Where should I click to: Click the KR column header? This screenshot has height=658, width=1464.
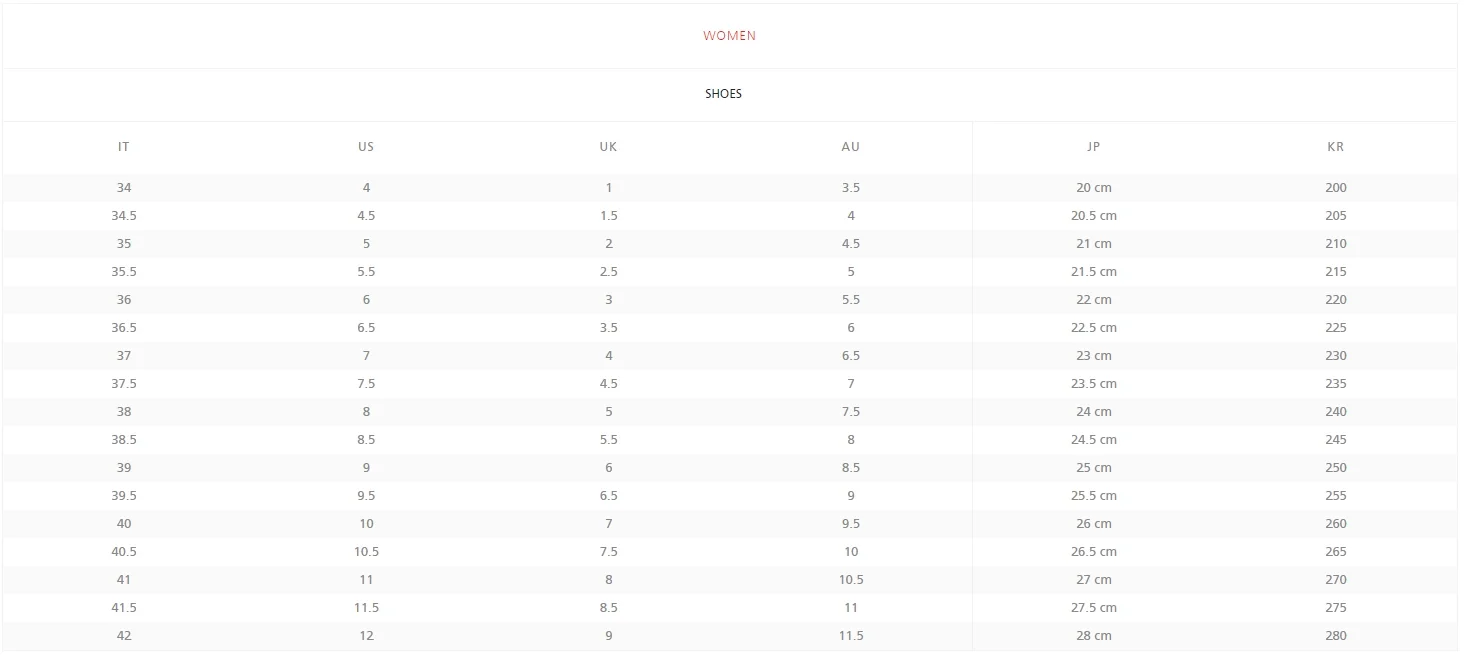coord(1336,147)
